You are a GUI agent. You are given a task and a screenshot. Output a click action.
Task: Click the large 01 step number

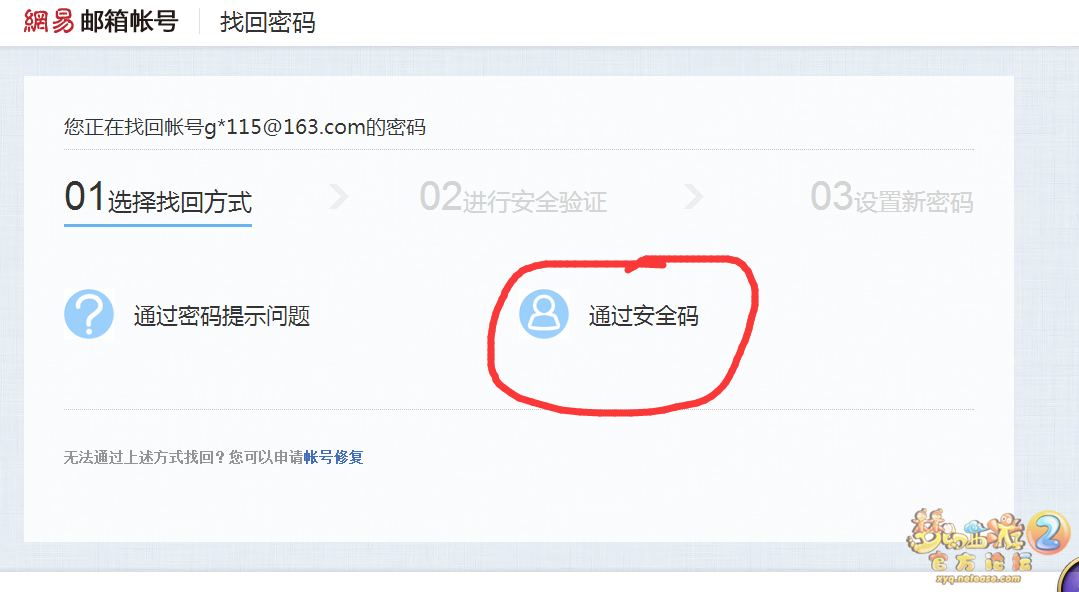point(85,196)
